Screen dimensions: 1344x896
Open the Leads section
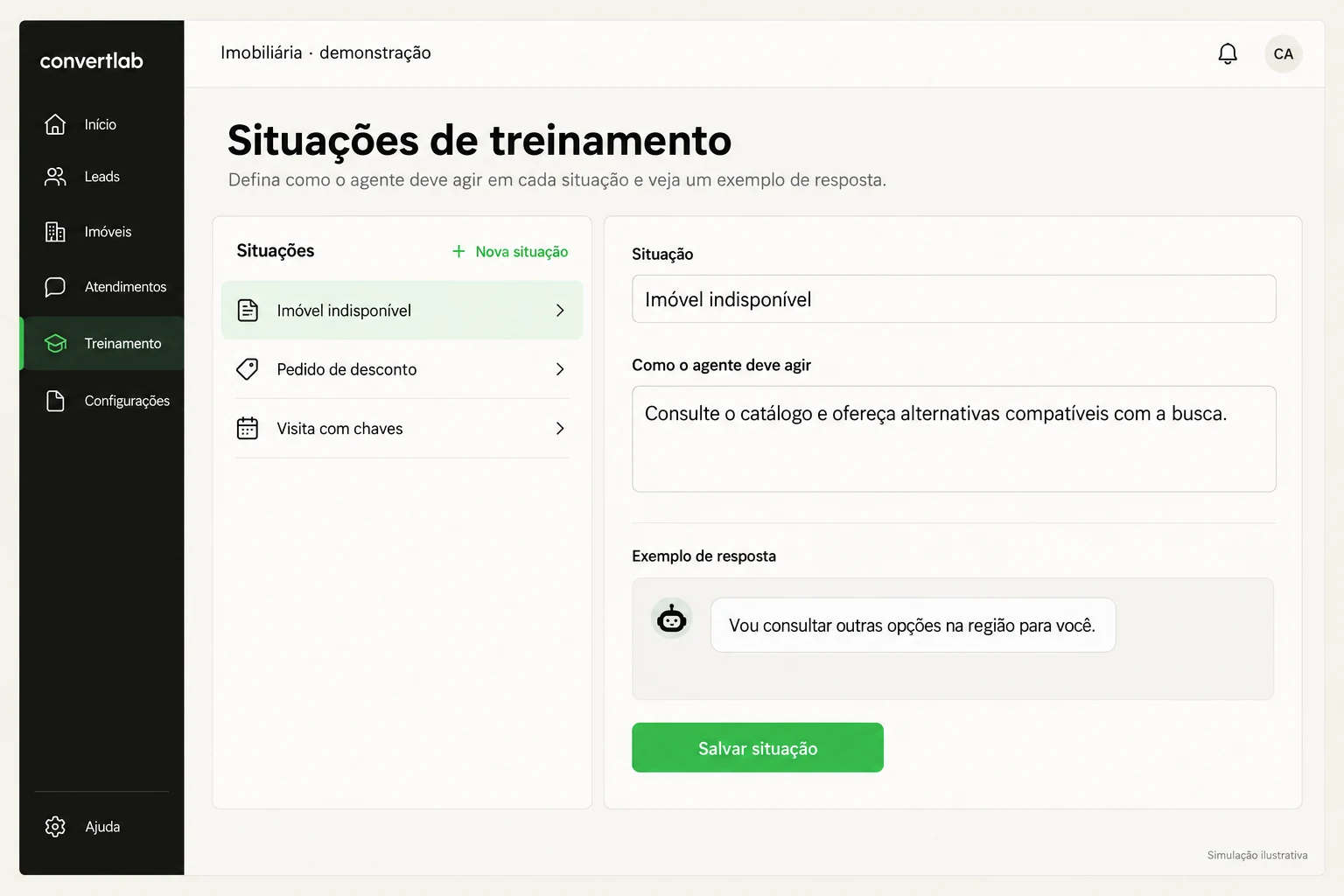102,177
